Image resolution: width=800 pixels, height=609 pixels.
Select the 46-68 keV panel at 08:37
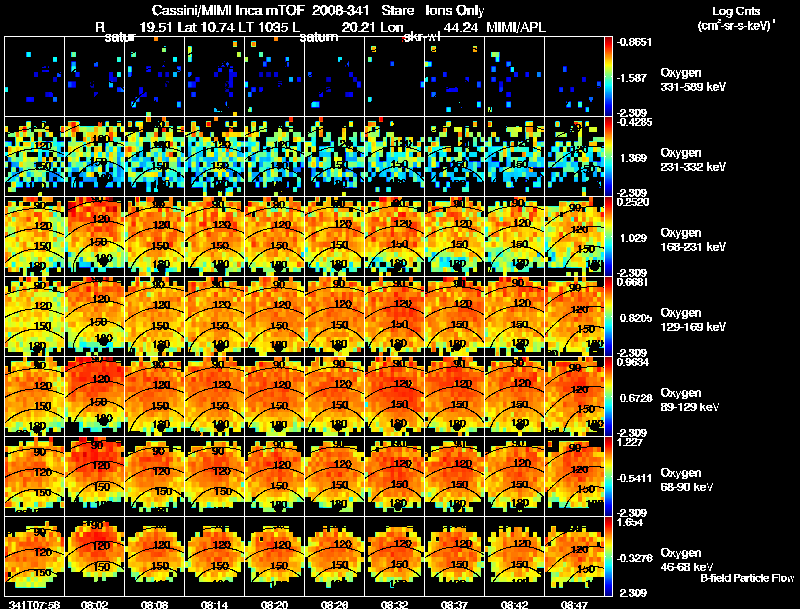[x=455, y=556]
